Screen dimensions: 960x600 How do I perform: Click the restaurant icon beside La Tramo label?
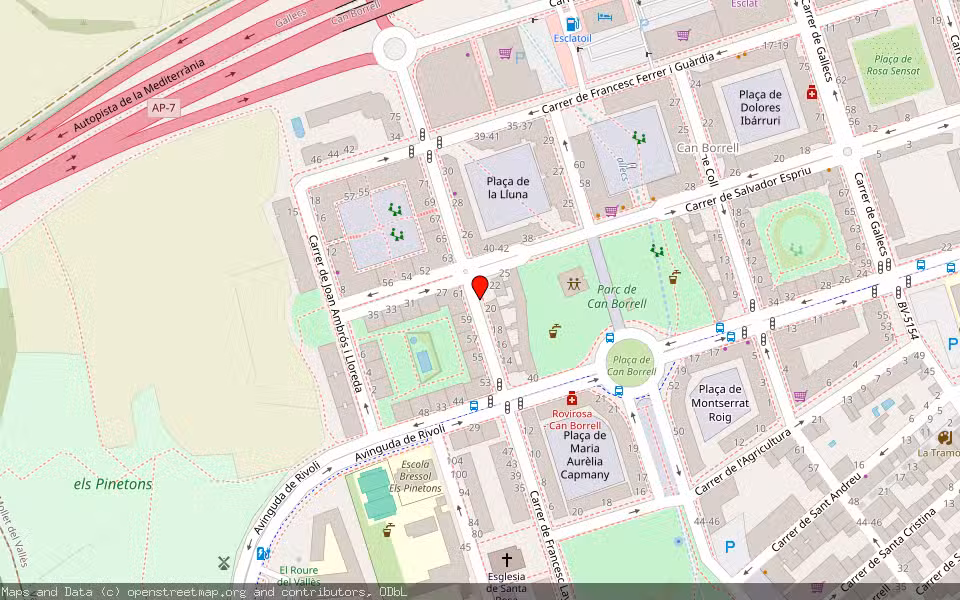(x=944, y=438)
